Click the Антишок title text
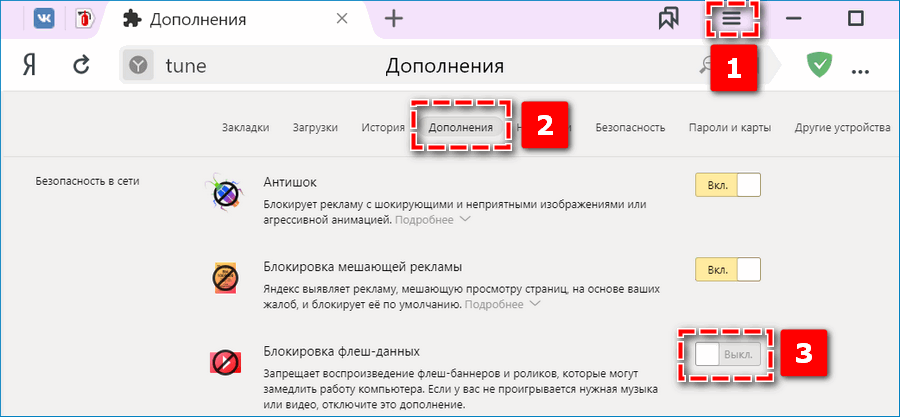The image size is (900, 417). pyautogui.click(x=290, y=182)
